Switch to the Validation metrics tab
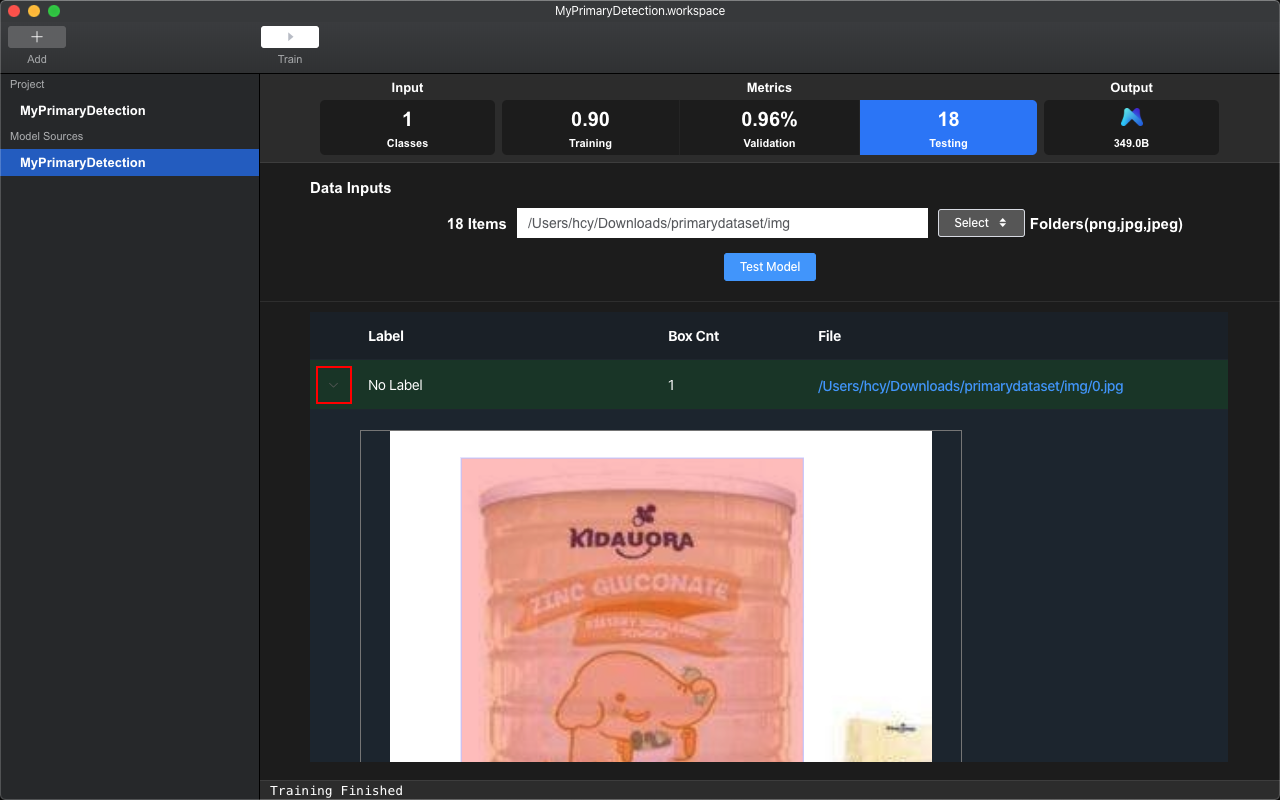The height and width of the screenshot is (800, 1280). click(x=769, y=127)
